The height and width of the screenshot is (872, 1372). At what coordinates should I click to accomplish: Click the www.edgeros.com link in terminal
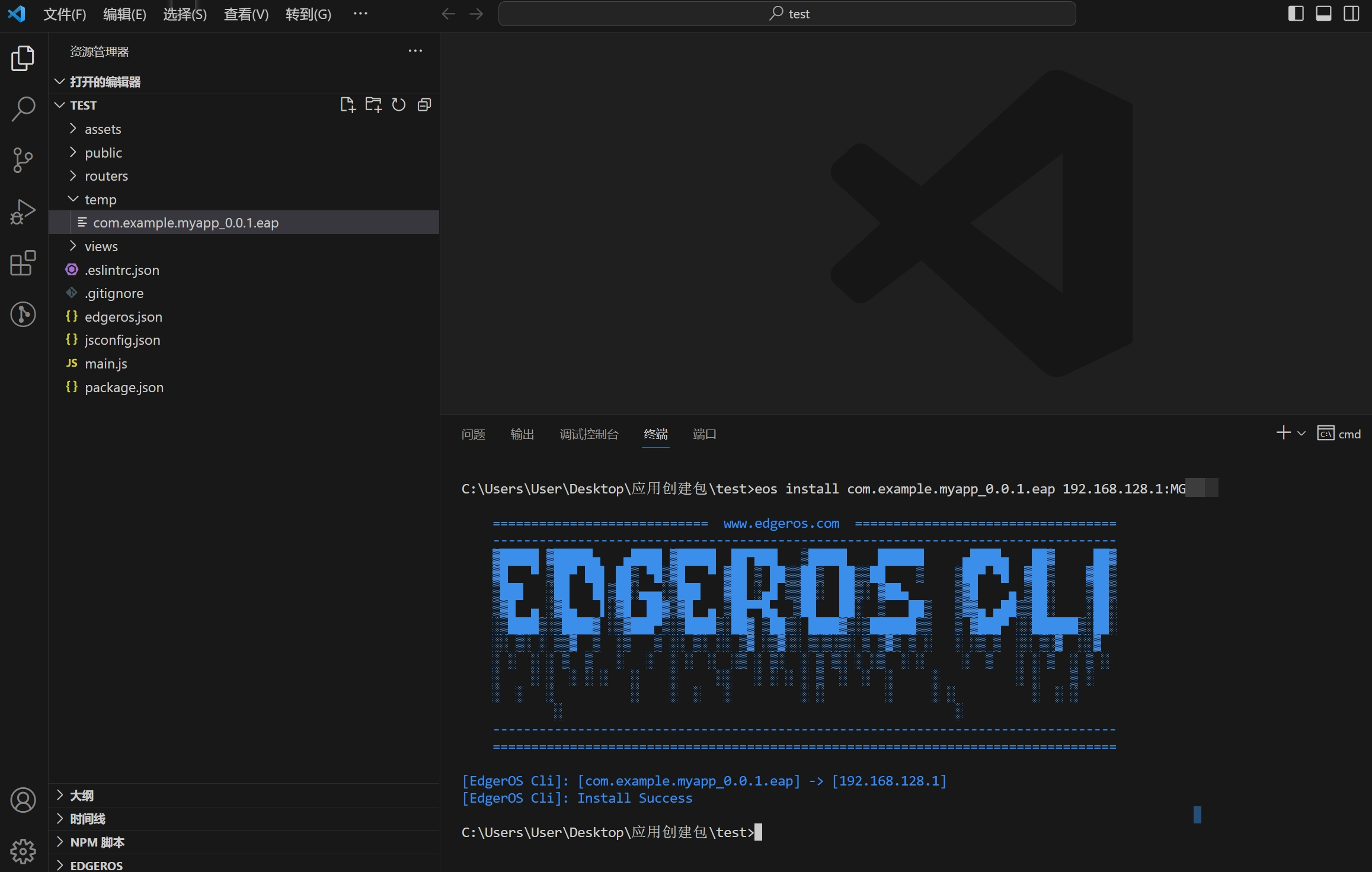(781, 524)
